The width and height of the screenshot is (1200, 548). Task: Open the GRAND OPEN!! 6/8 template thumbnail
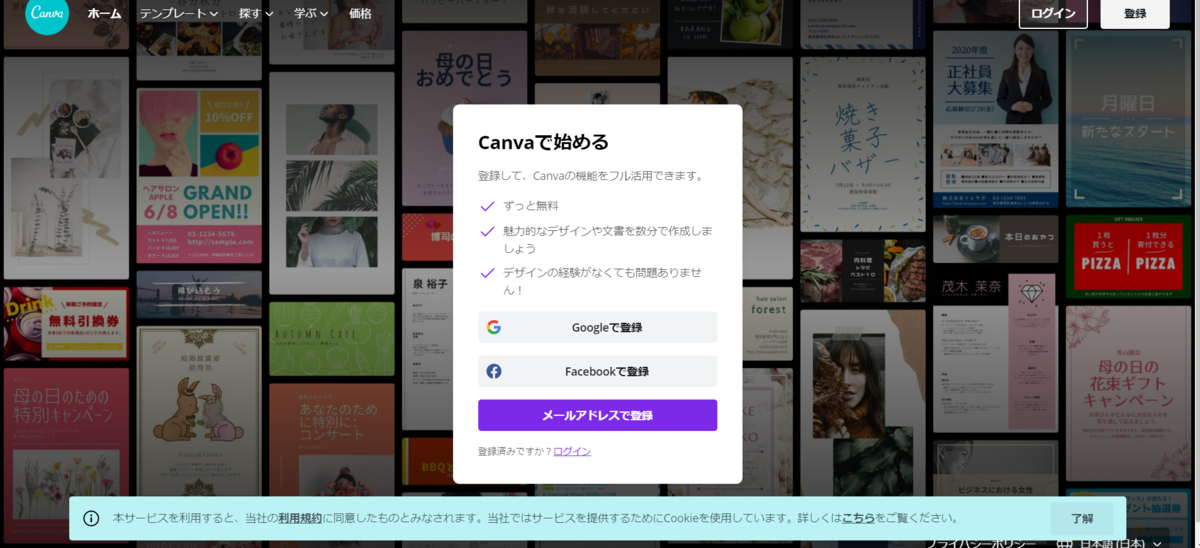point(199,175)
